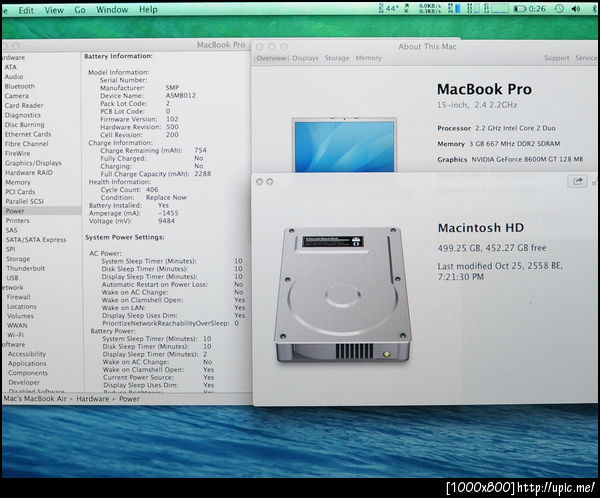Image resolution: width=600 pixels, height=498 pixels.
Task: Select Developer under Software
Action: tap(24, 382)
